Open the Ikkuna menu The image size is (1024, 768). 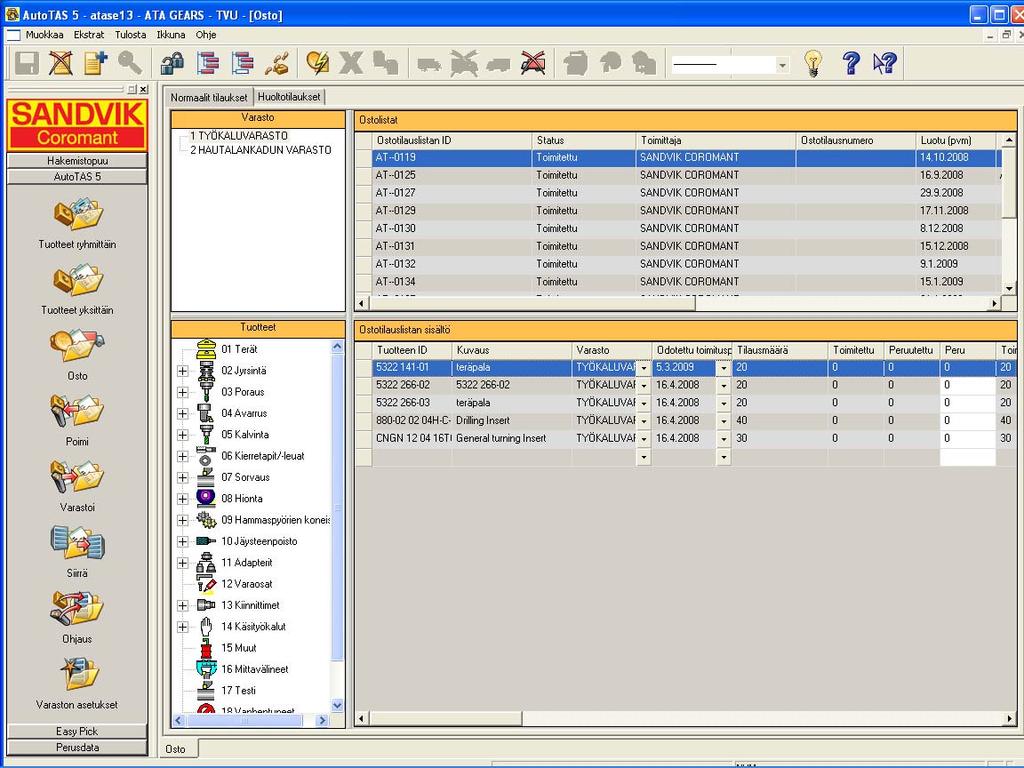coord(171,35)
